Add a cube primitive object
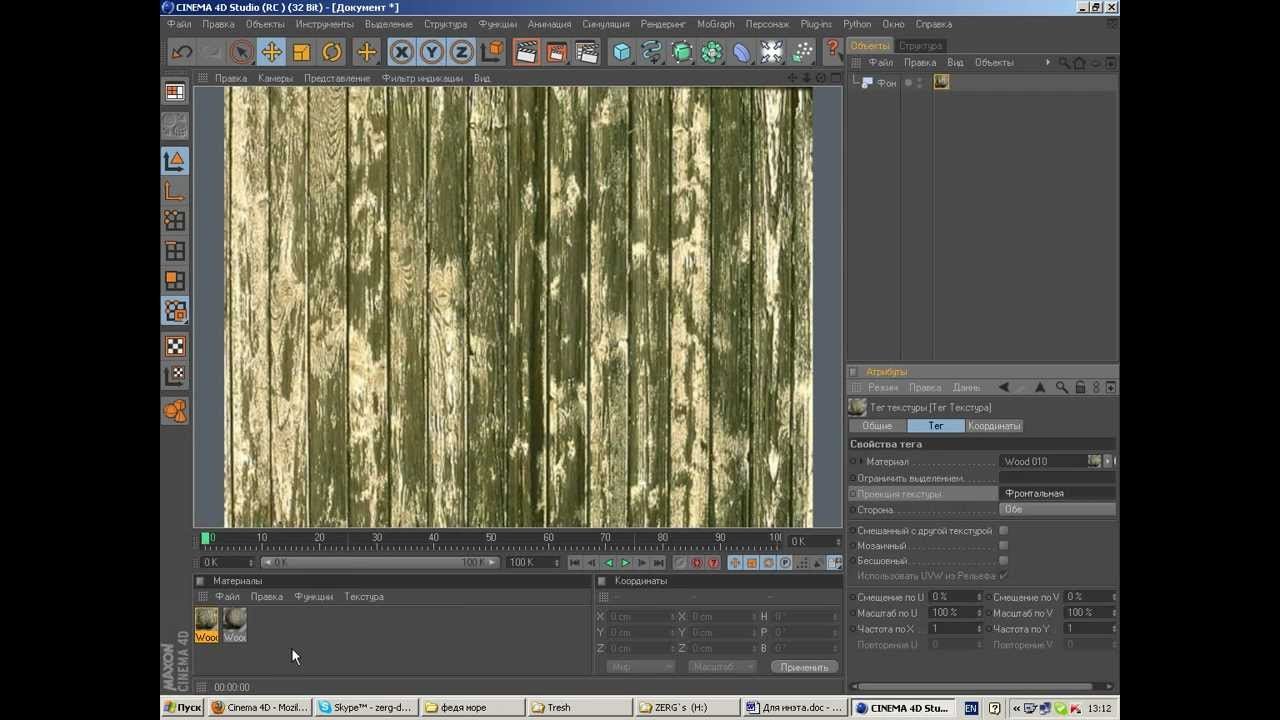 [622, 52]
